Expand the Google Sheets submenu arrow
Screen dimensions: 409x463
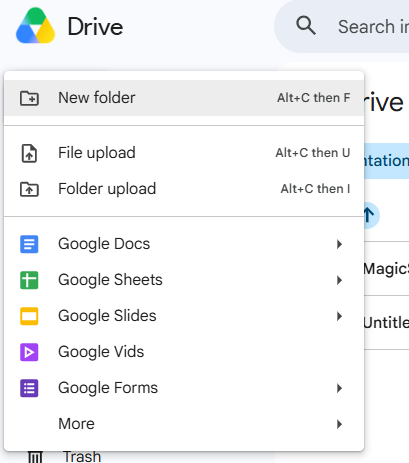(339, 280)
